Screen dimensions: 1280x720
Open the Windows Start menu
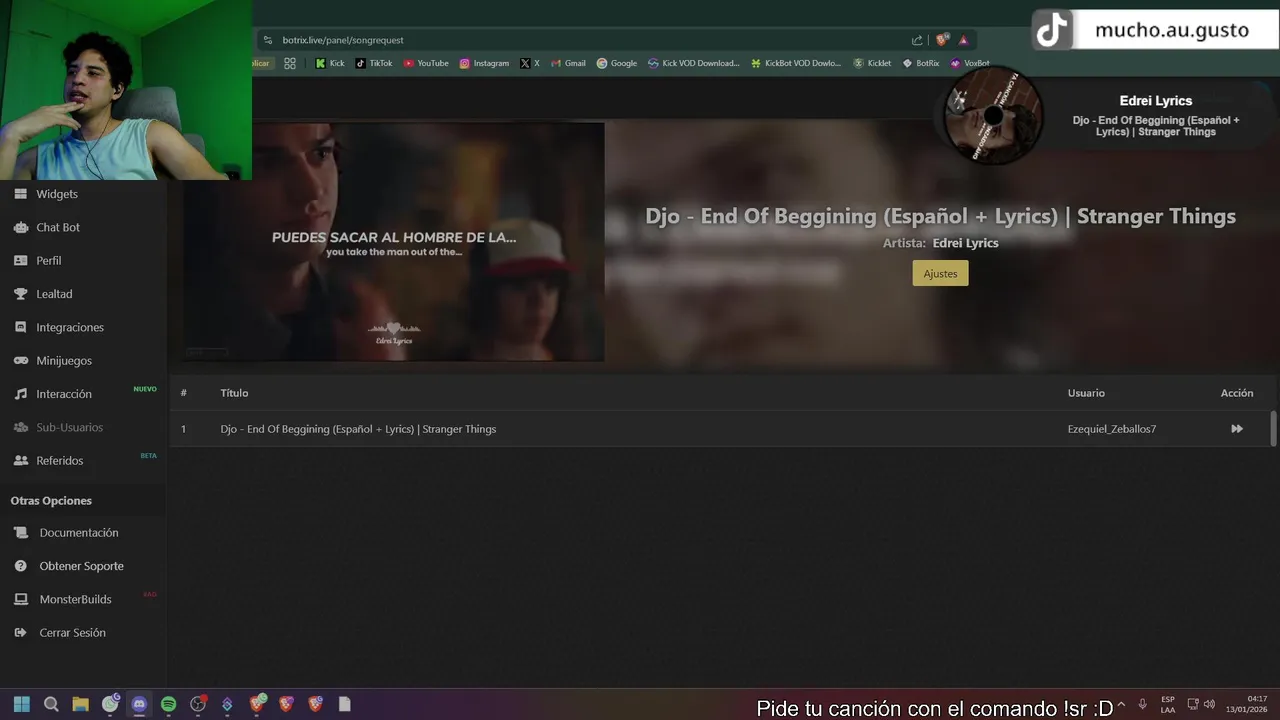point(21,704)
